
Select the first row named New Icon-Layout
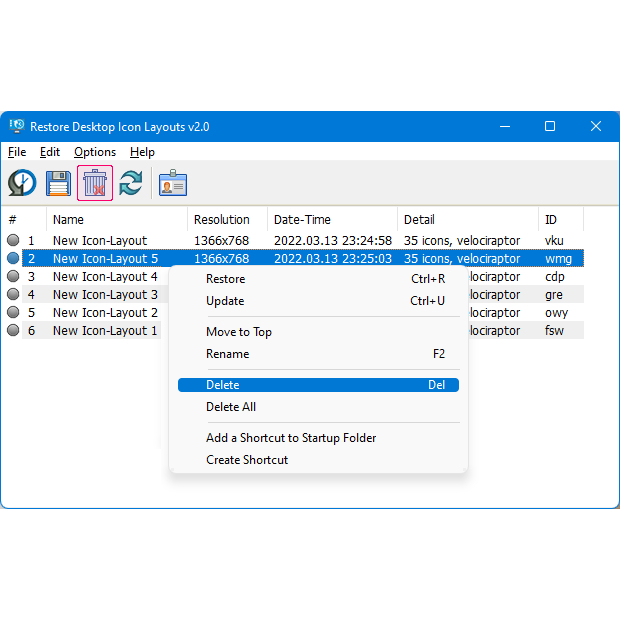pos(100,241)
